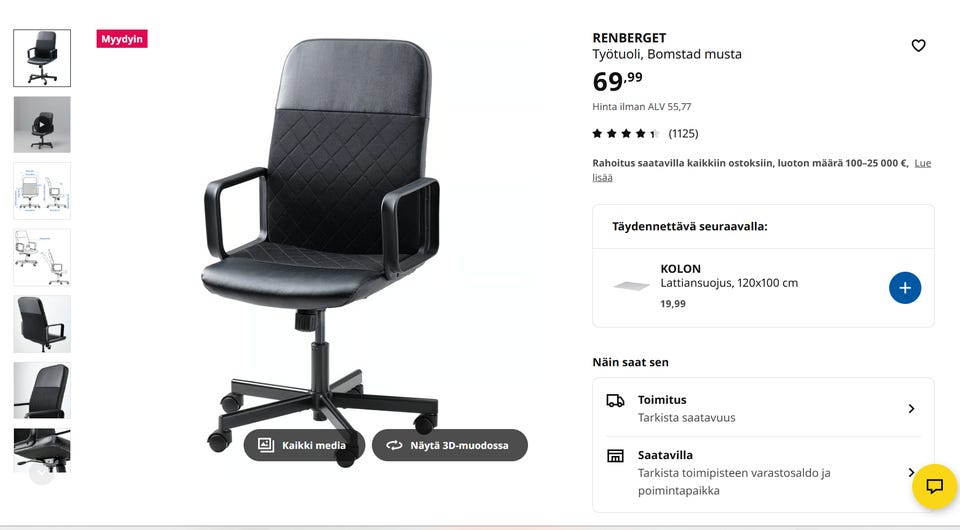The image size is (960, 530).
Task: Add KOLON floor protector with plus button
Action: pyautogui.click(x=904, y=288)
